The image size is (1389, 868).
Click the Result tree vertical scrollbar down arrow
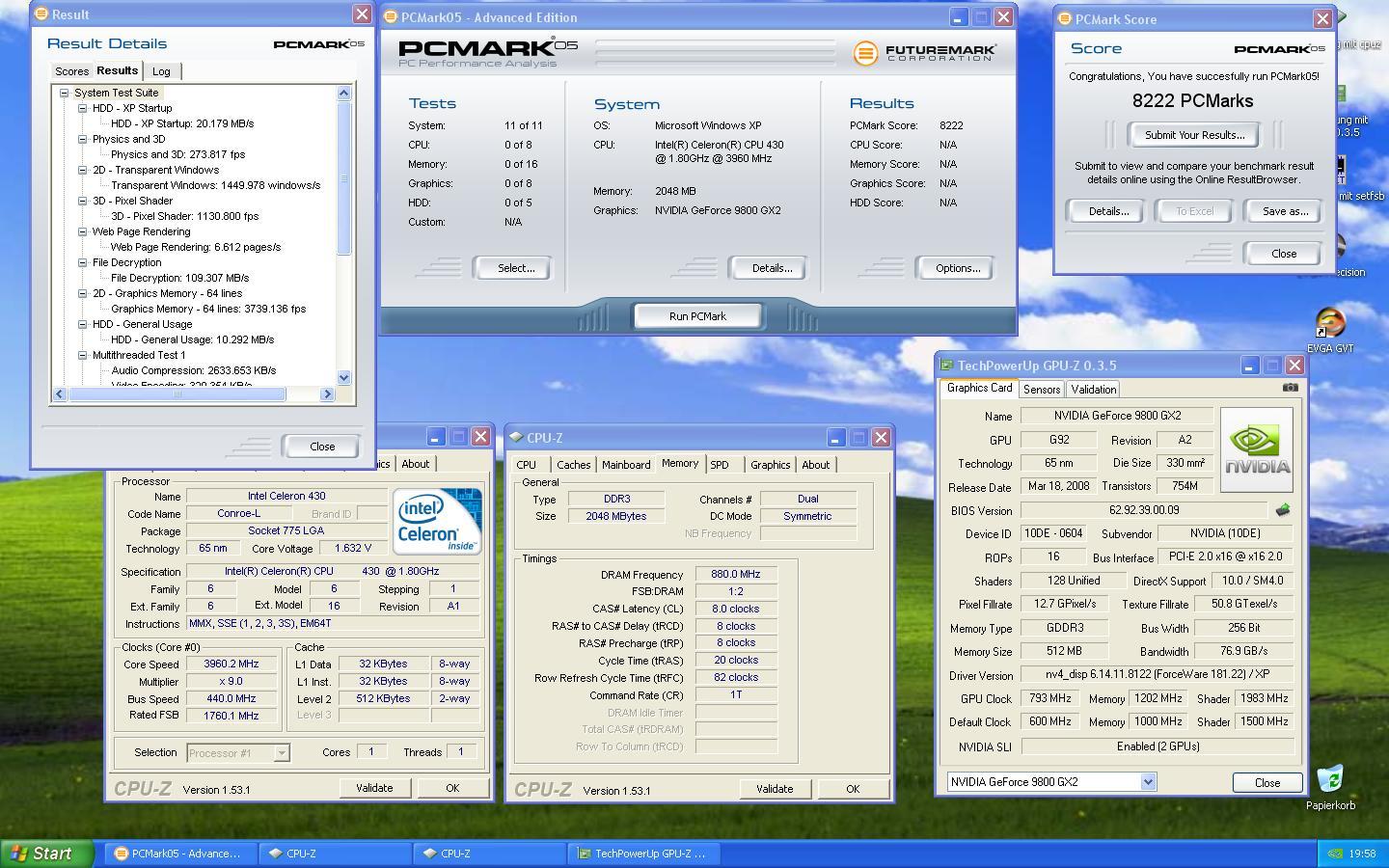[344, 378]
